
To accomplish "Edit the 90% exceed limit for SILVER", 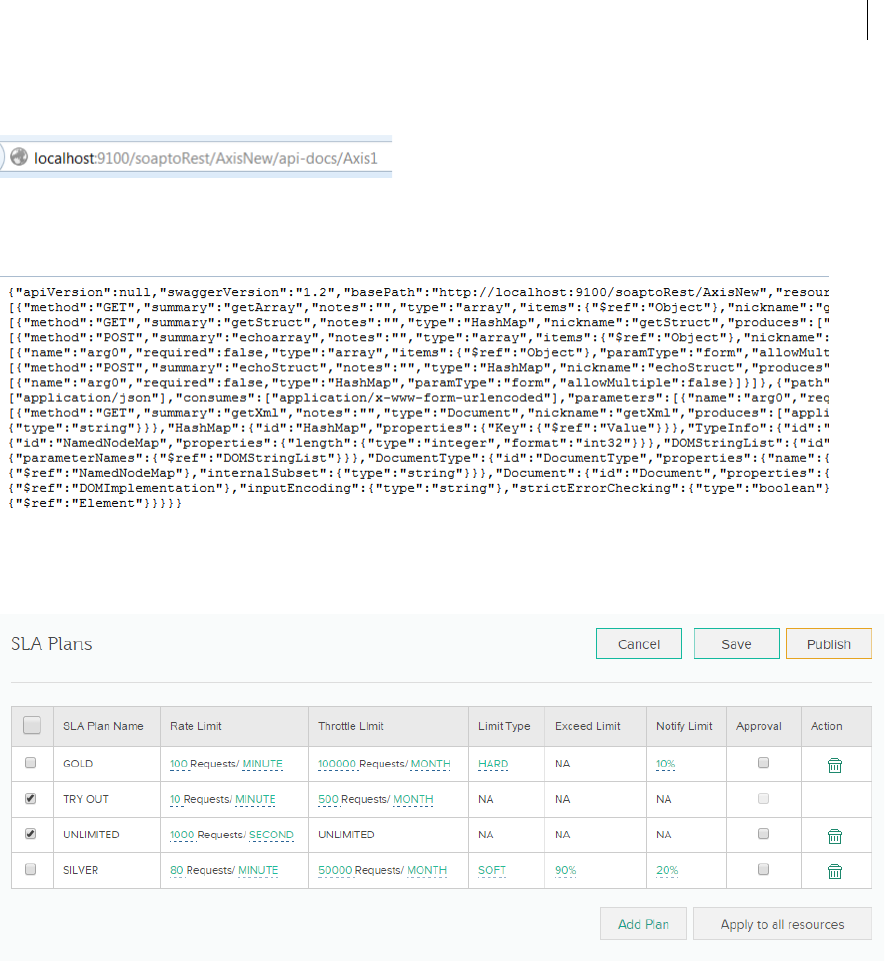I will pyautogui.click(x=566, y=870).
